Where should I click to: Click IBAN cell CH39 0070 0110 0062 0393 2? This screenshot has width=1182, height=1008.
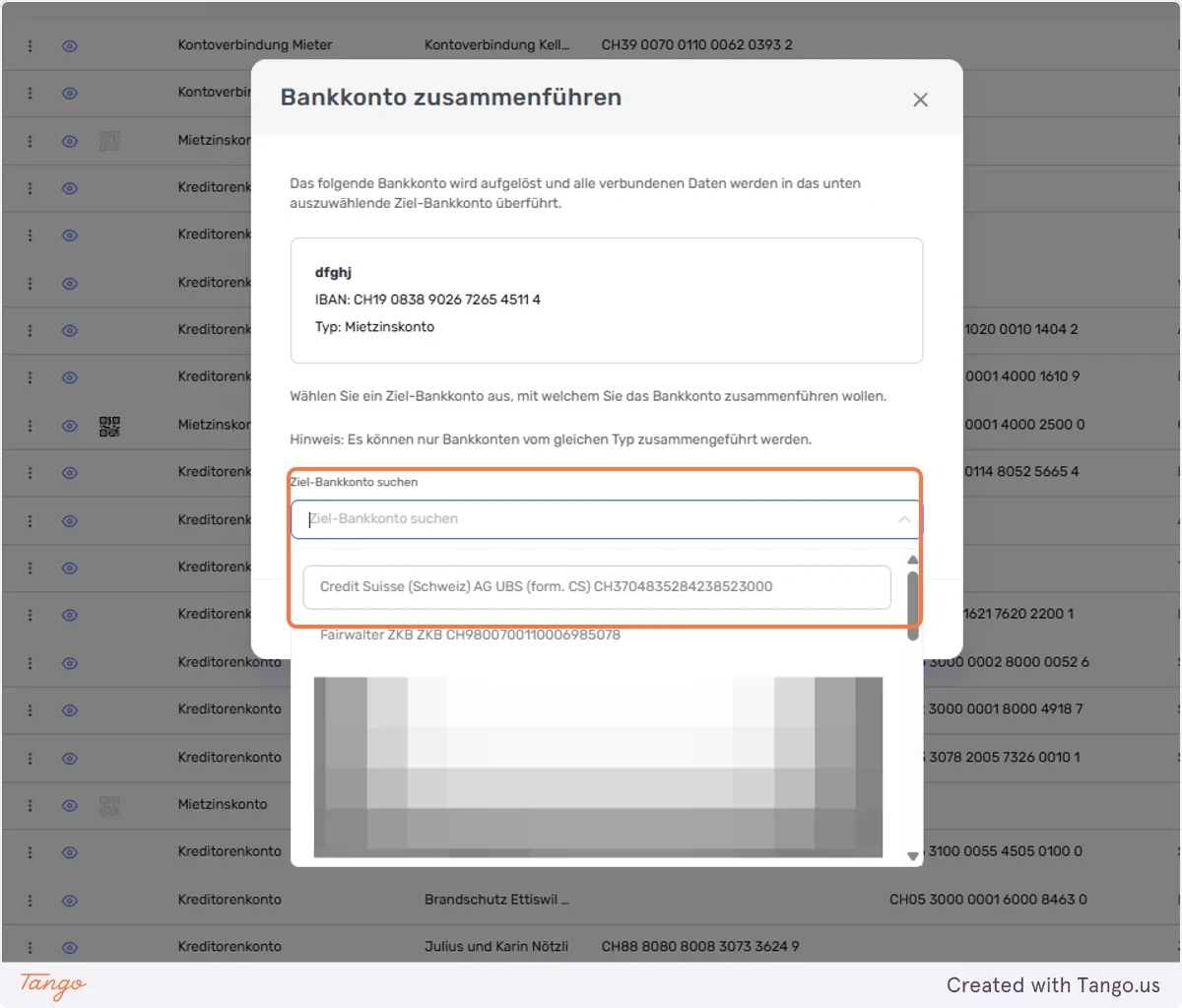point(696,45)
